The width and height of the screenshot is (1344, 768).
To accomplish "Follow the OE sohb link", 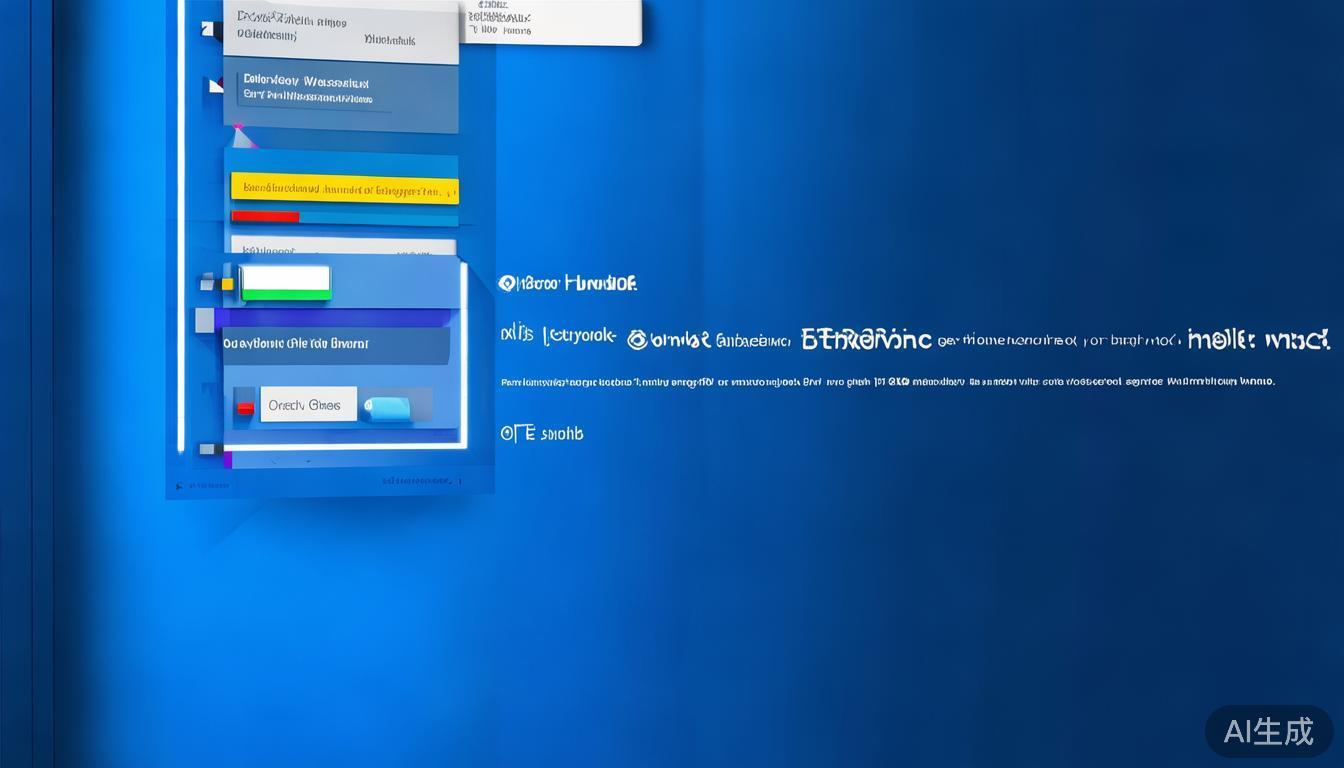I will coord(541,433).
